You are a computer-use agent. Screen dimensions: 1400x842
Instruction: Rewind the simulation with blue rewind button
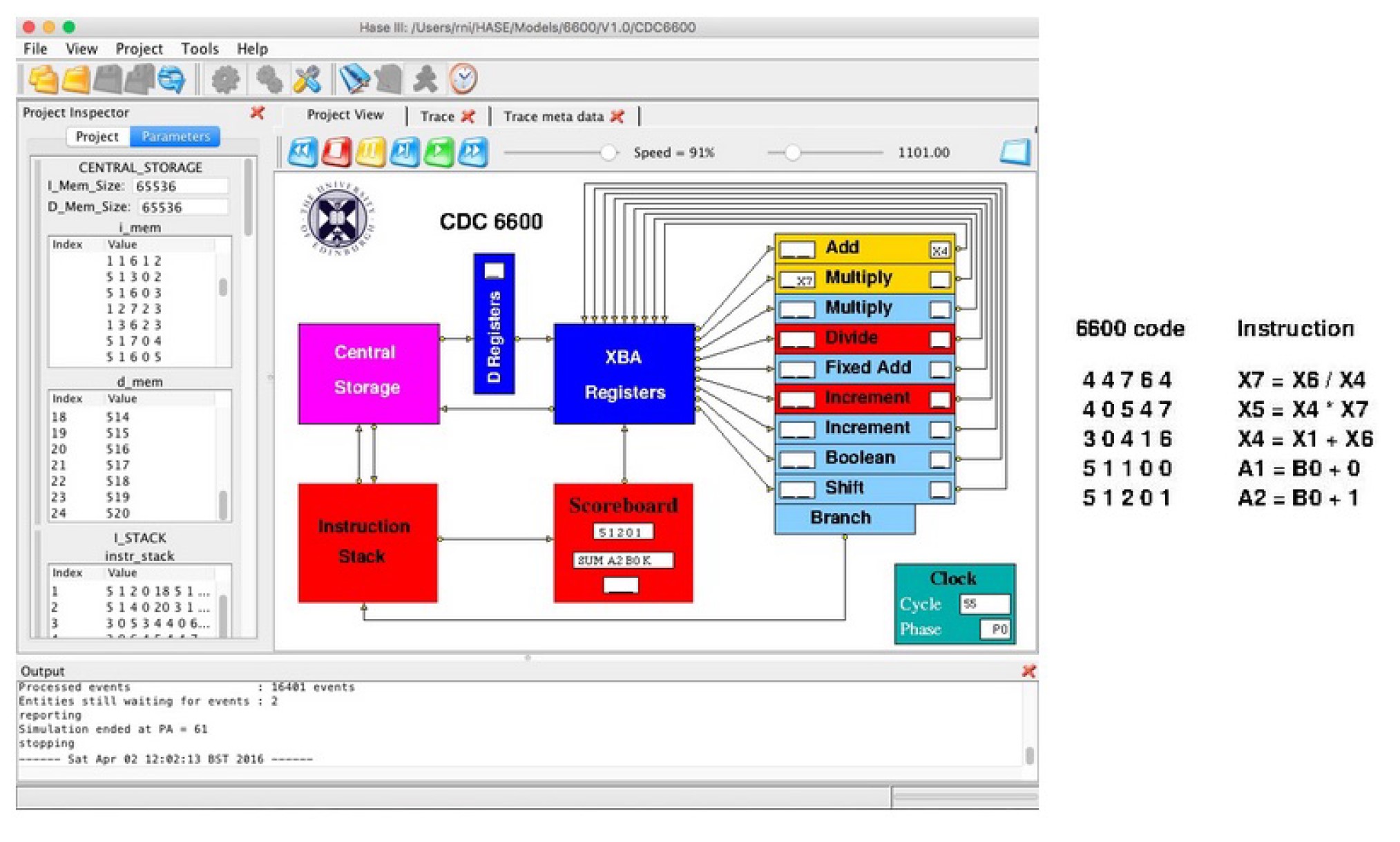(x=303, y=152)
